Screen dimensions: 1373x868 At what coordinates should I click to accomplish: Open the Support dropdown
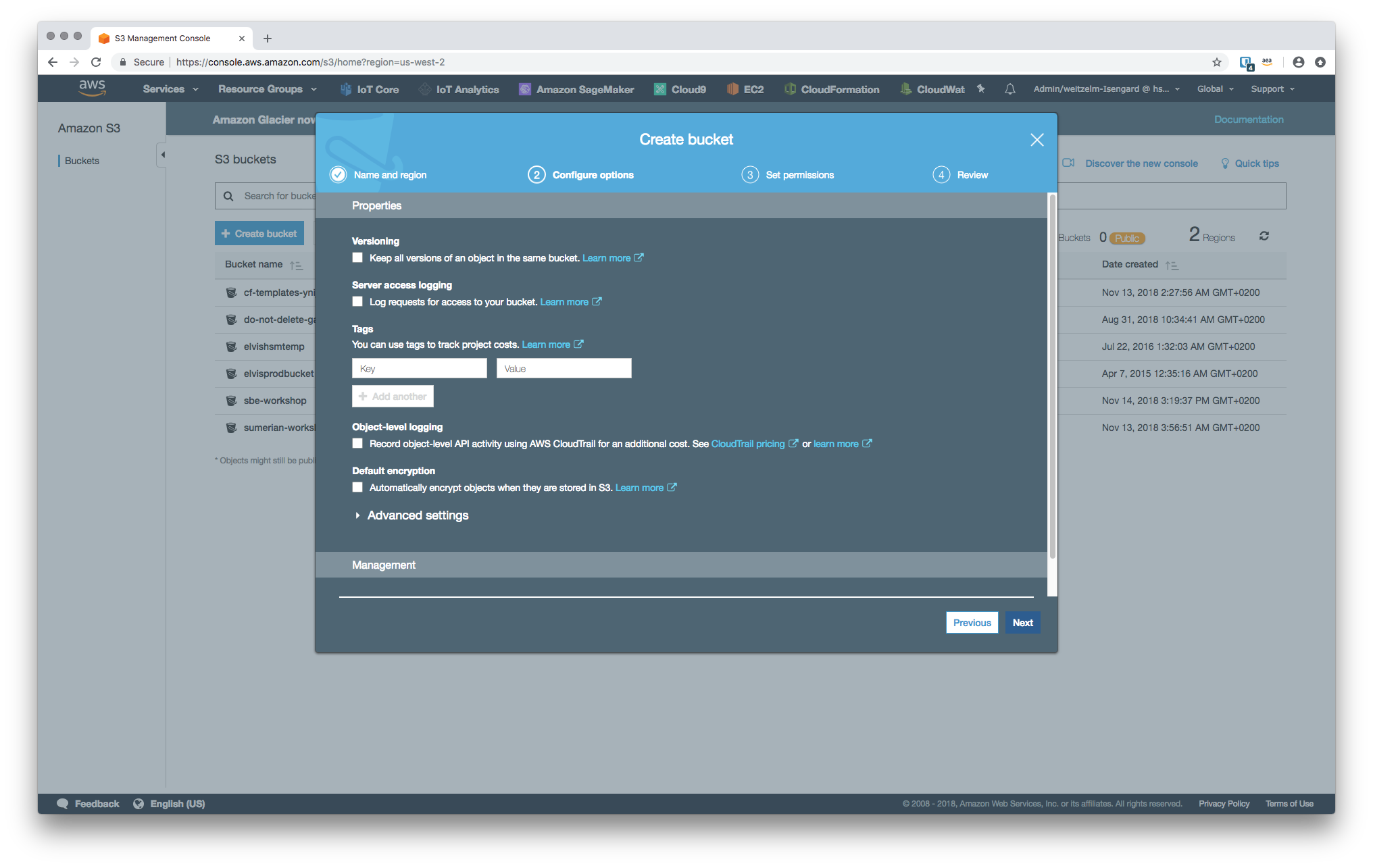(1272, 89)
